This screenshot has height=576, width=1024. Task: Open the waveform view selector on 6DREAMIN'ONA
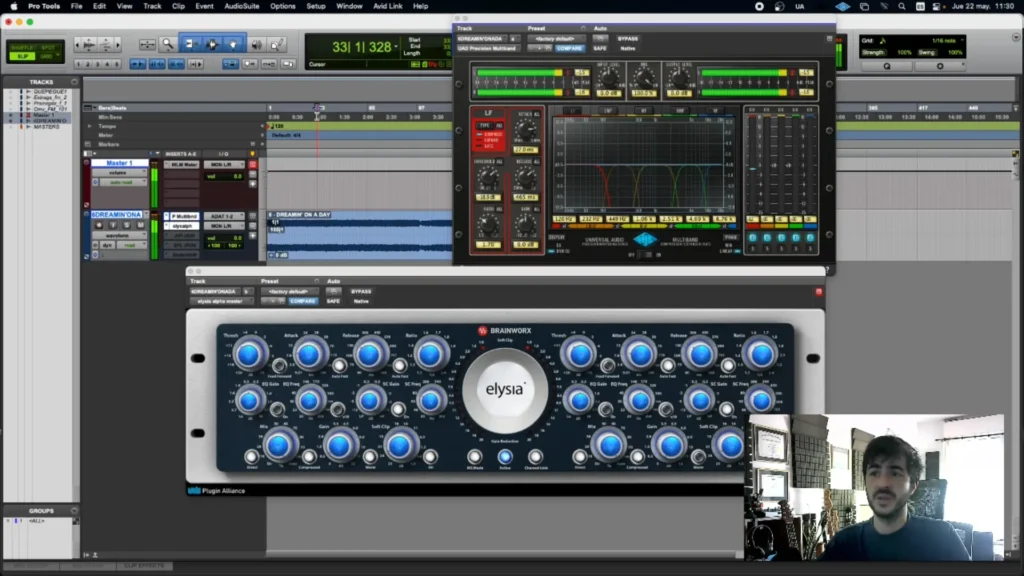(118, 235)
